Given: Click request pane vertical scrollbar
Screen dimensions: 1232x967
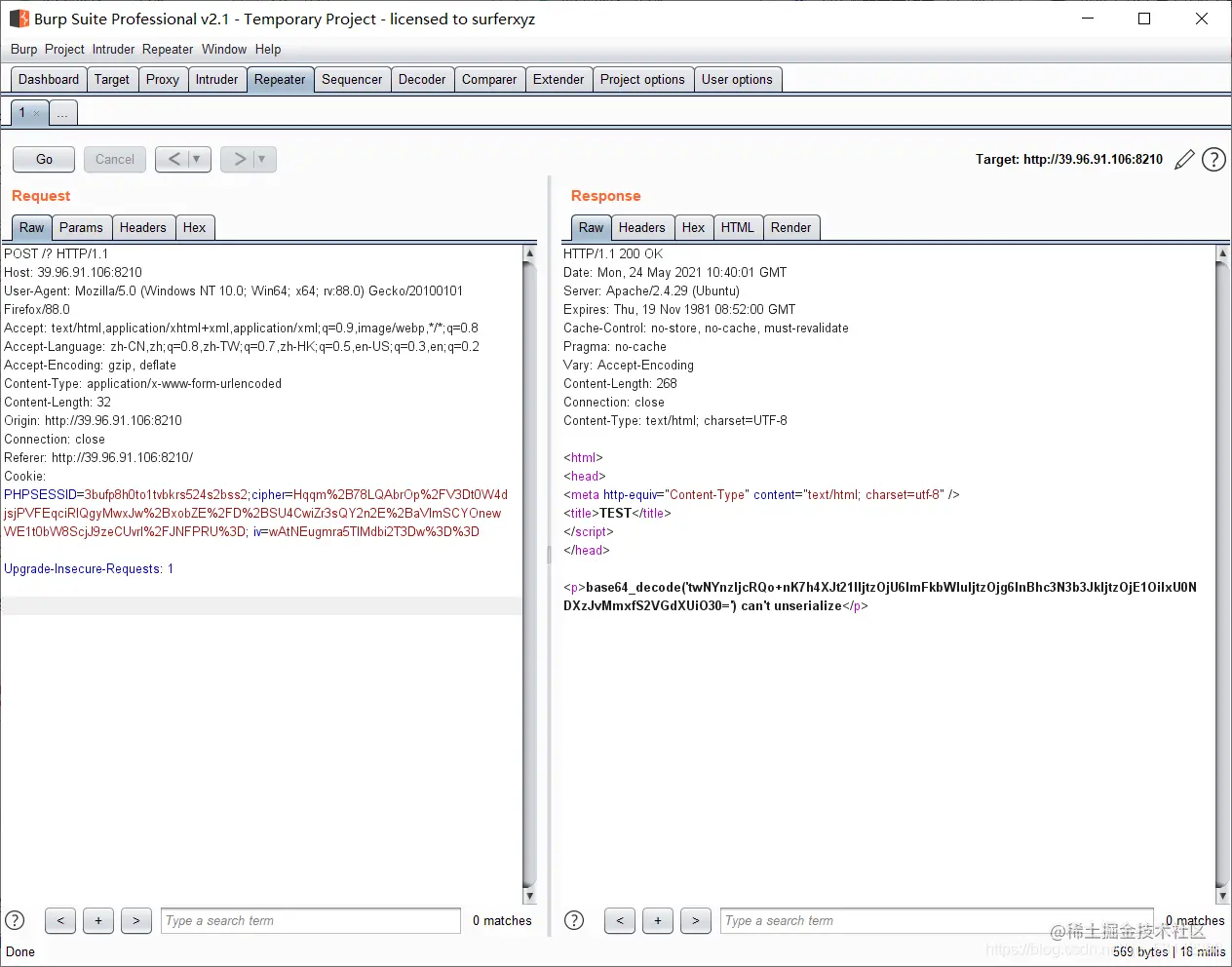Looking at the screenshot, I should pos(529,574).
